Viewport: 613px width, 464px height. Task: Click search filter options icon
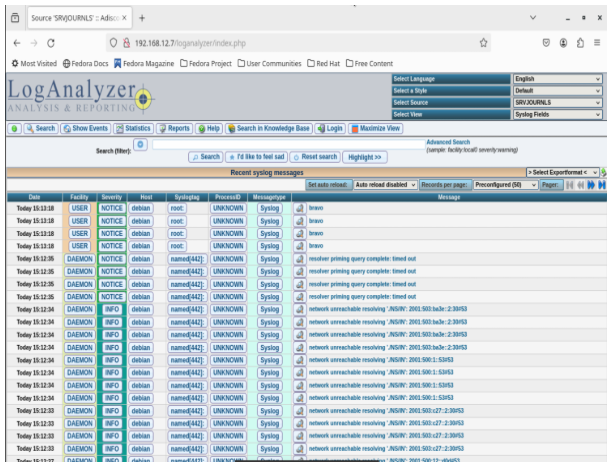click(x=140, y=144)
